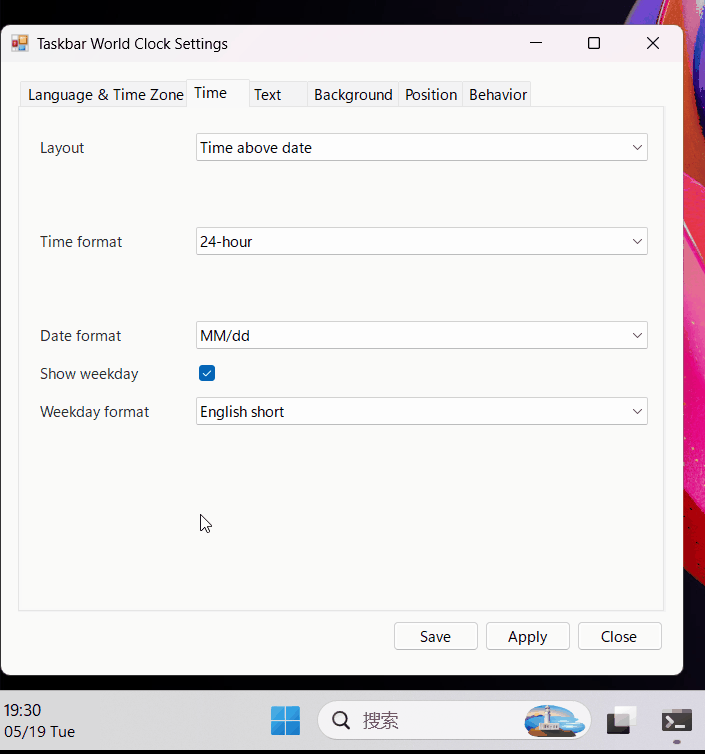Click the search magnifier icon in taskbar
705x754 pixels.
(341, 720)
